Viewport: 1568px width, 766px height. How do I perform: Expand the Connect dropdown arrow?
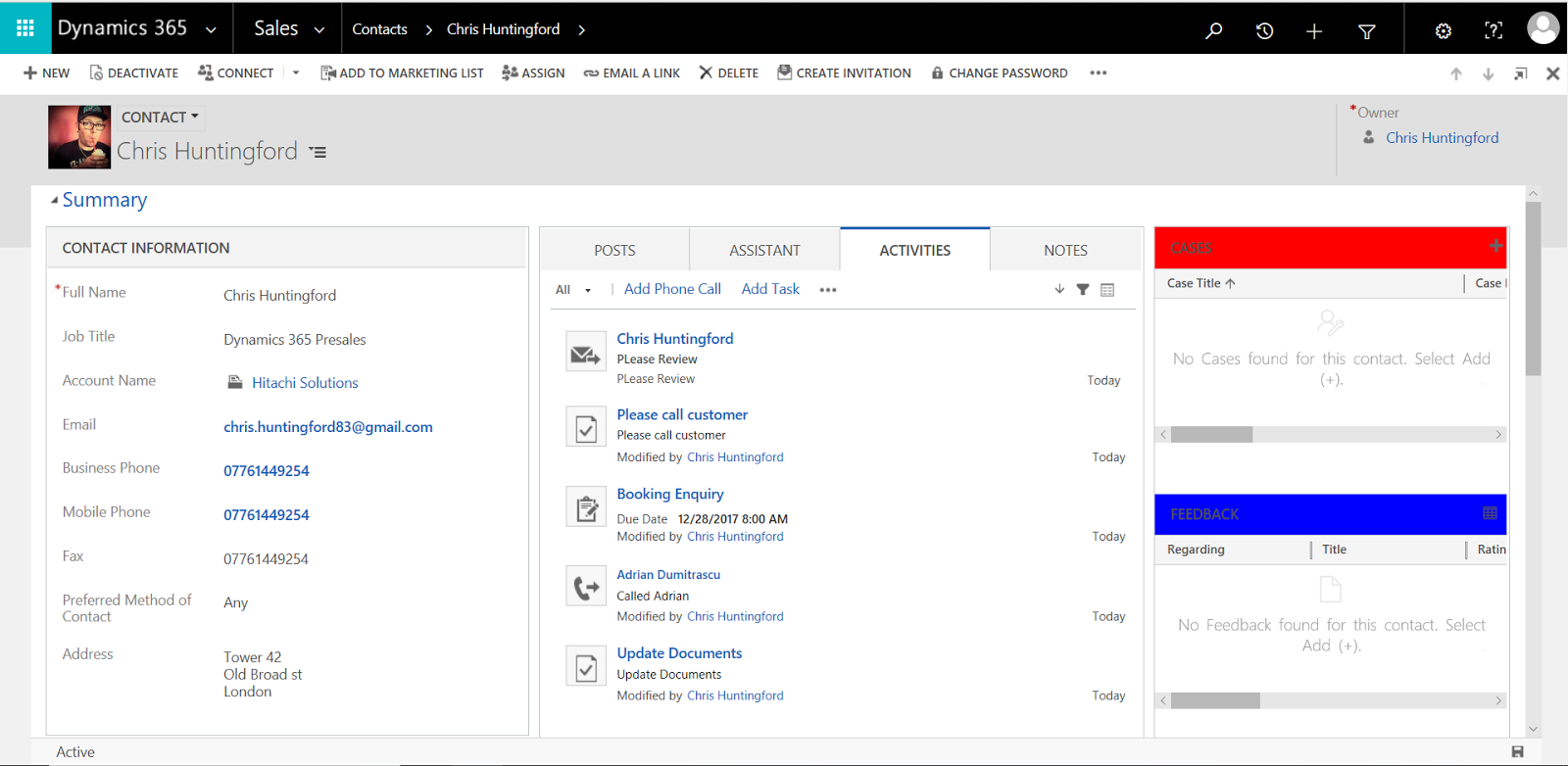[x=296, y=73]
